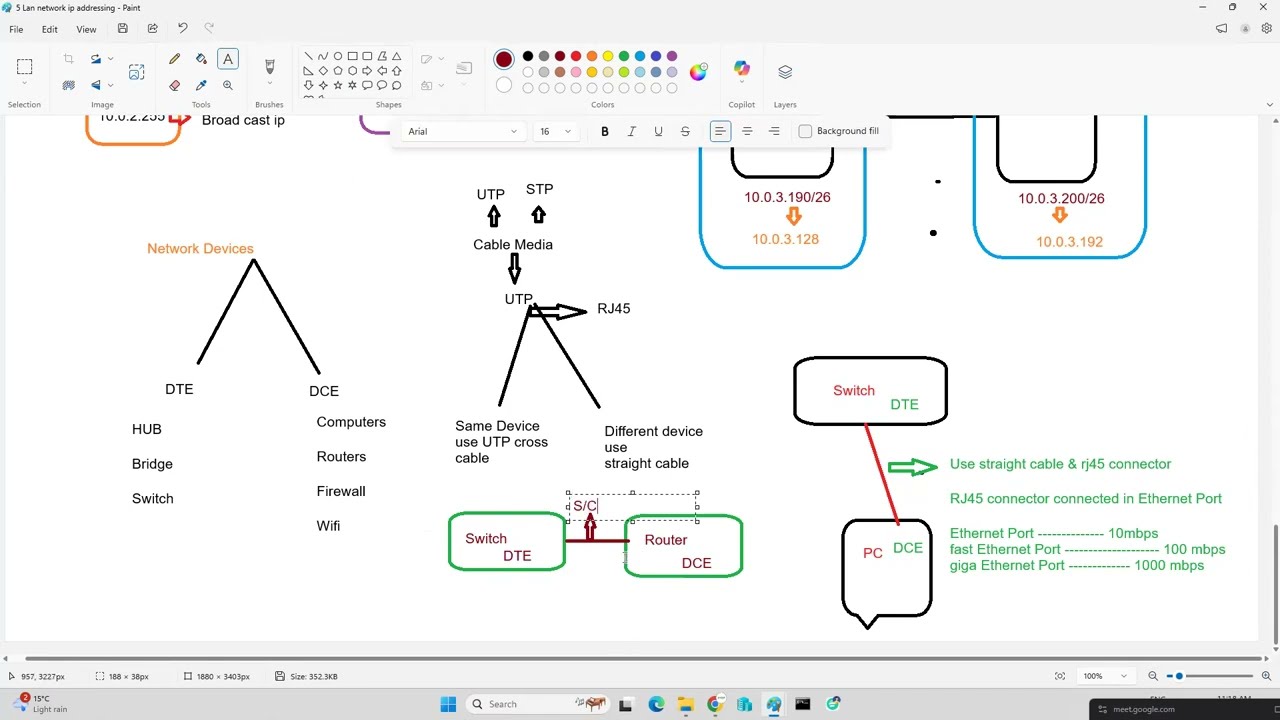1280x720 pixels.
Task: Click the Undo arrow
Action: 182,29
